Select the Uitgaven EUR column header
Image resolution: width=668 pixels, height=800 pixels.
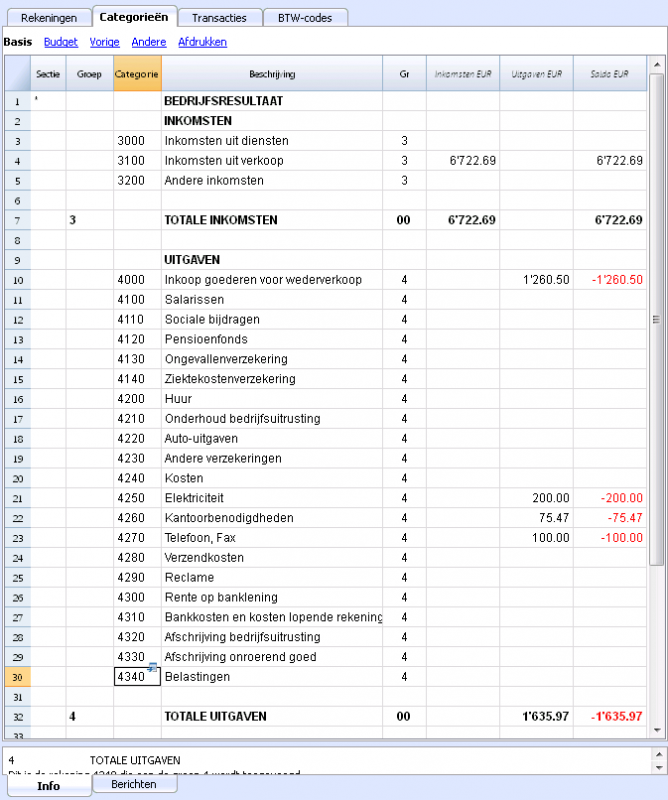(x=536, y=74)
